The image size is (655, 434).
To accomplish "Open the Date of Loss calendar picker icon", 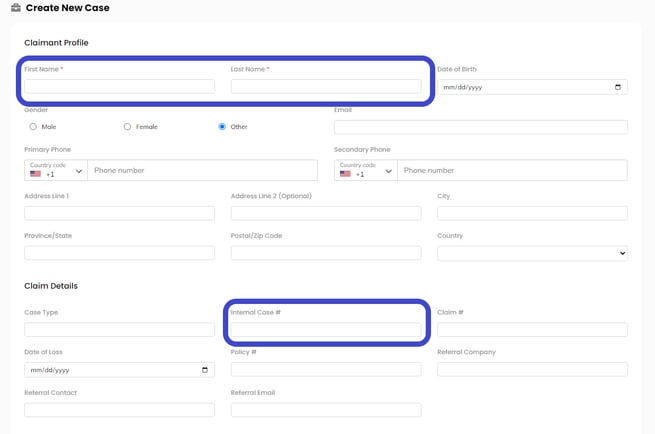I will tap(205, 370).
